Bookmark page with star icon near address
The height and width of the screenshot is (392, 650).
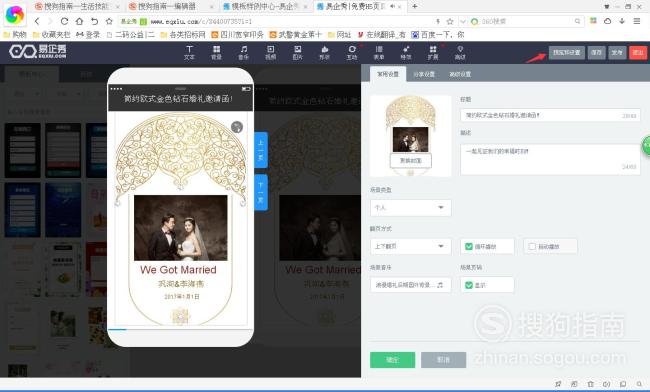click(x=109, y=21)
